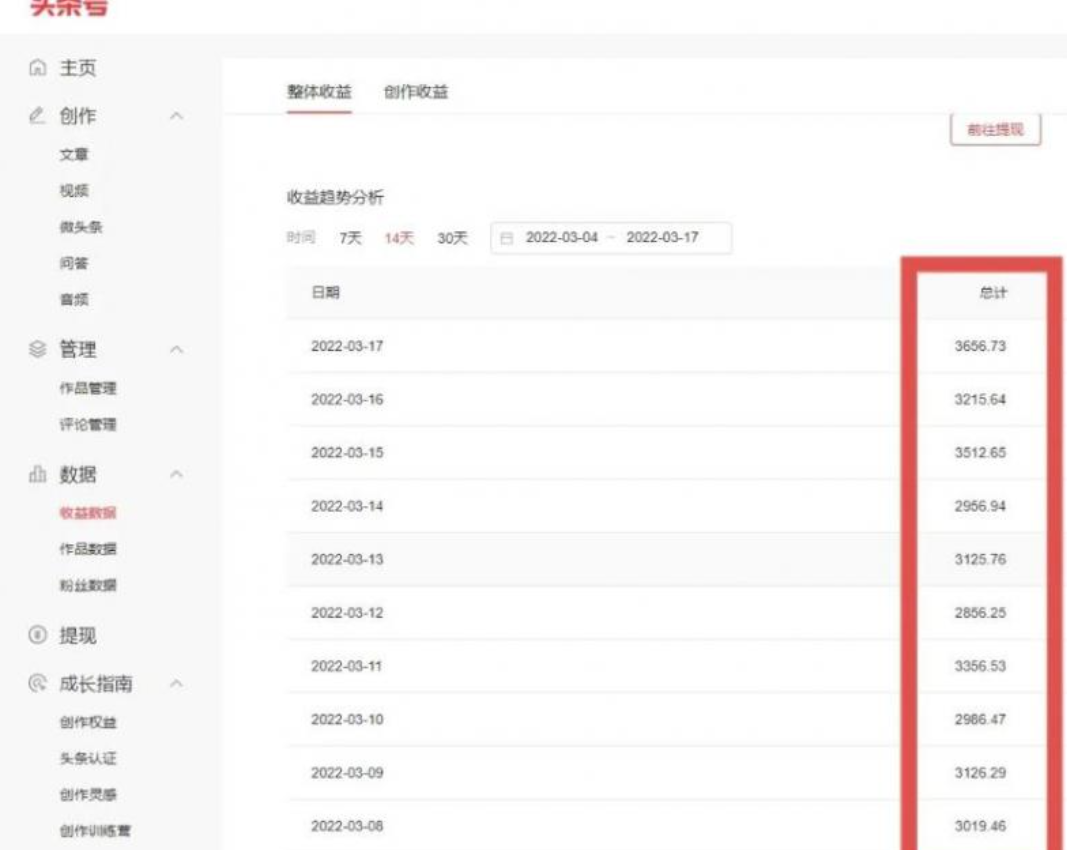Collapse the 创作 section chevron
1067x850 pixels.
pos(176,116)
